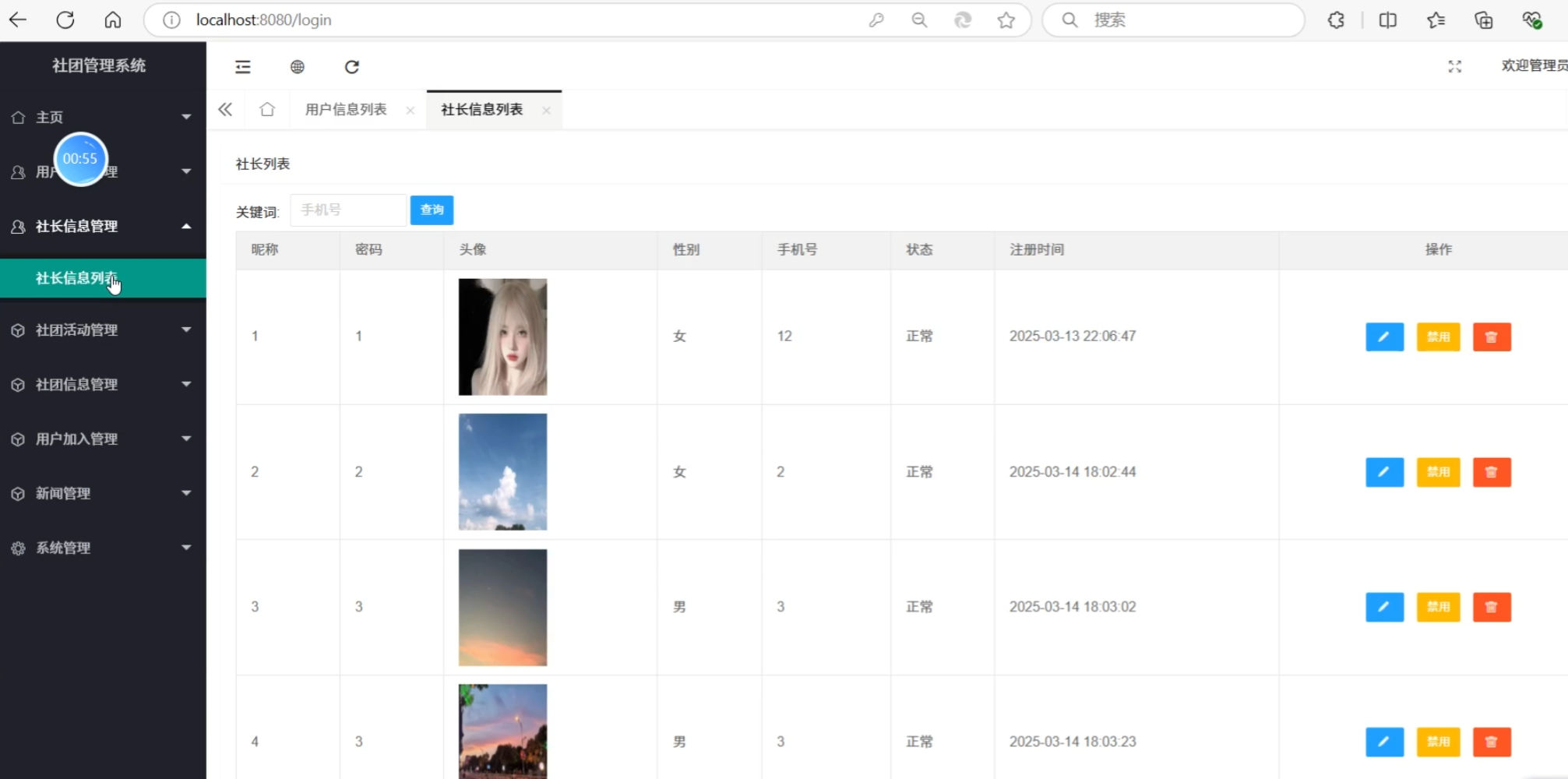
Task: Disable the user in row 3
Action: 1437,607
